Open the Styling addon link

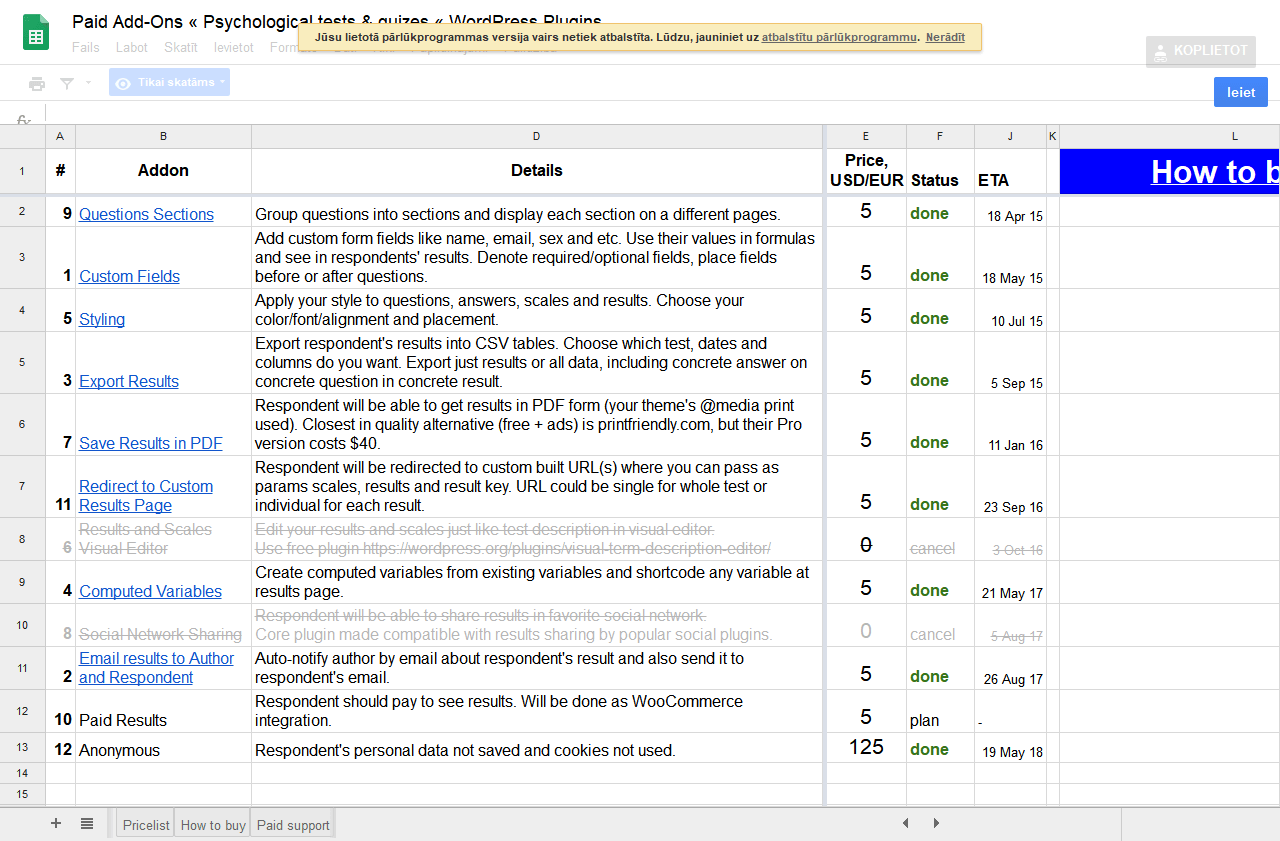[x=102, y=319]
